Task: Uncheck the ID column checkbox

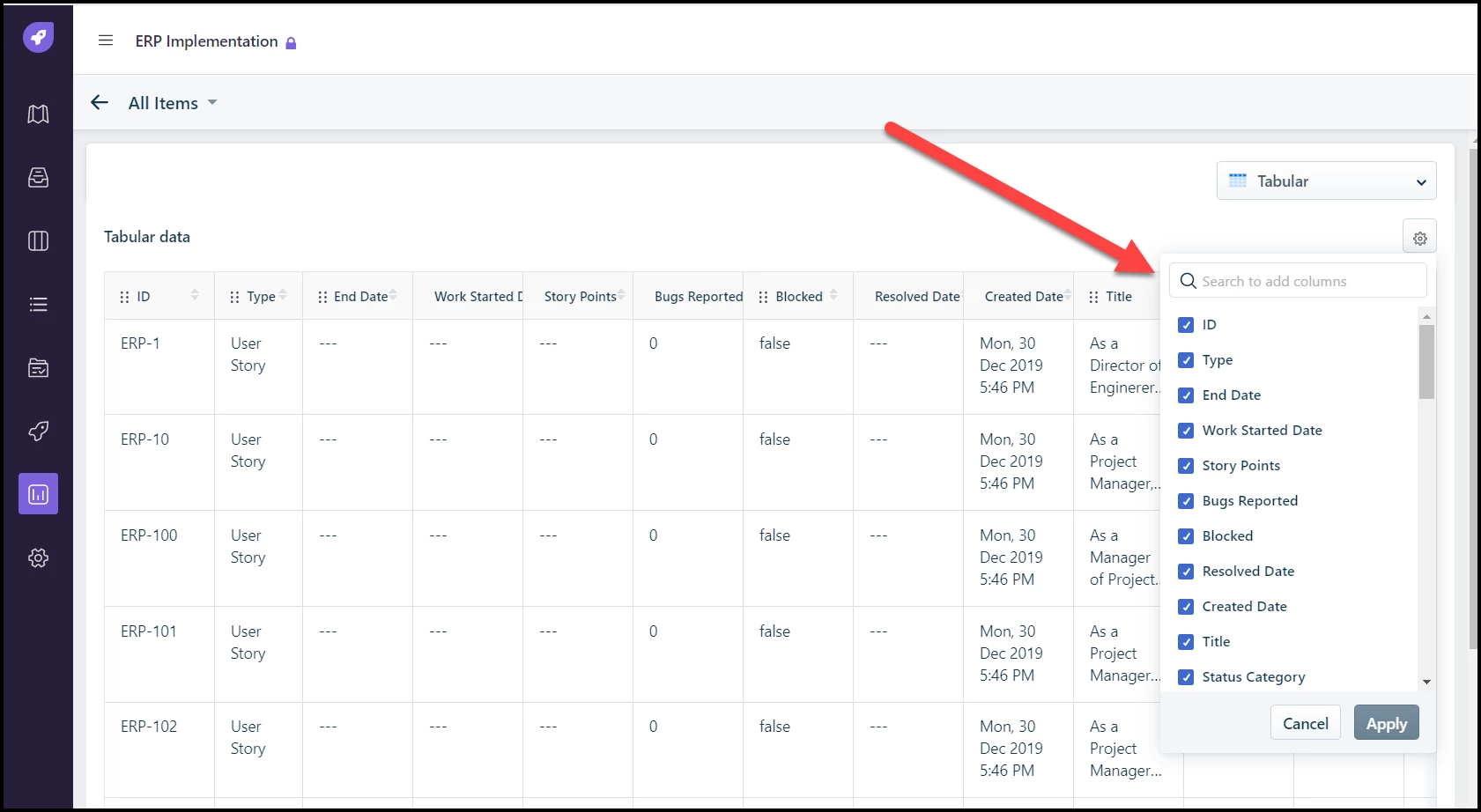Action: click(1186, 325)
